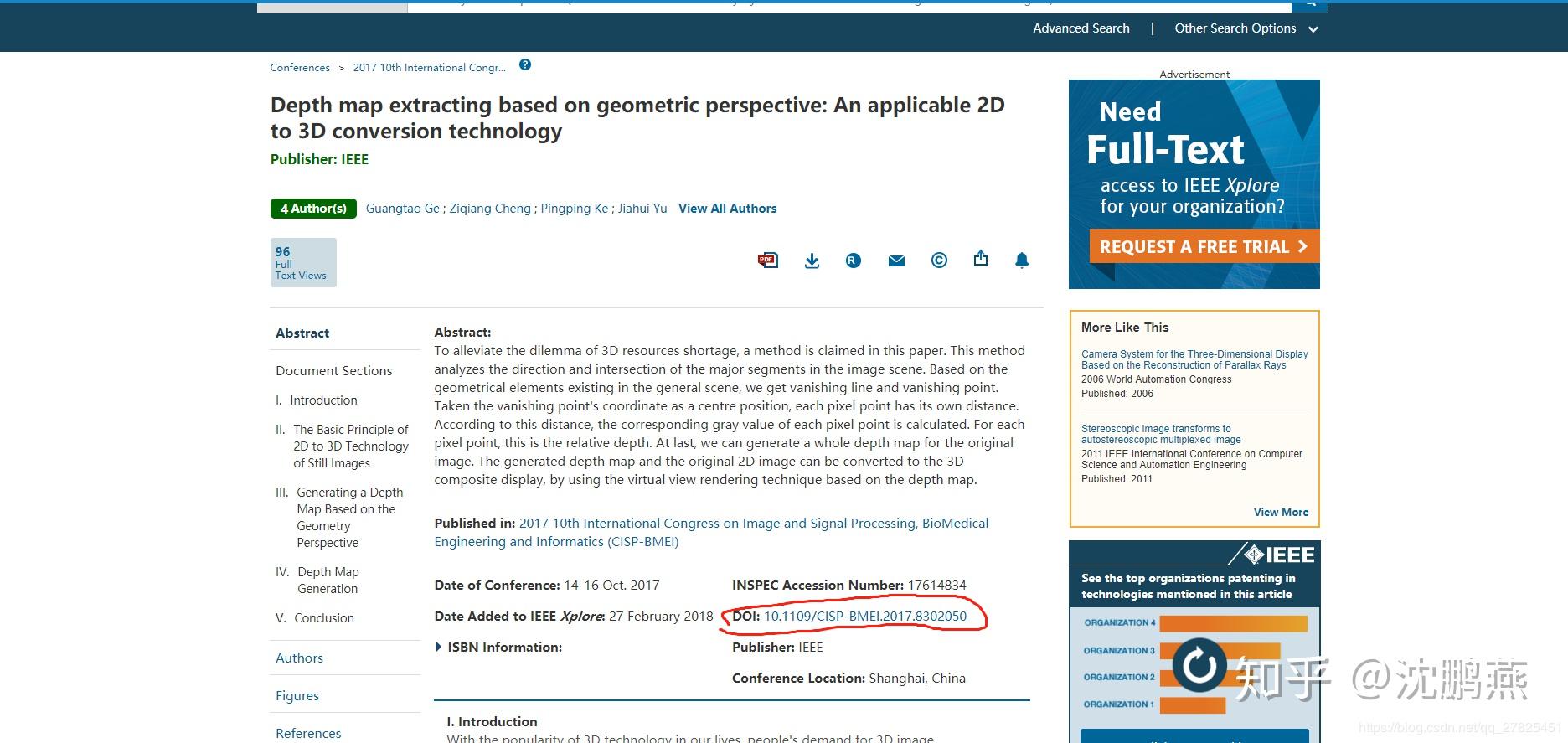Click the alerts bell icon
Screen dimensions: 1568x743
point(1022,261)
